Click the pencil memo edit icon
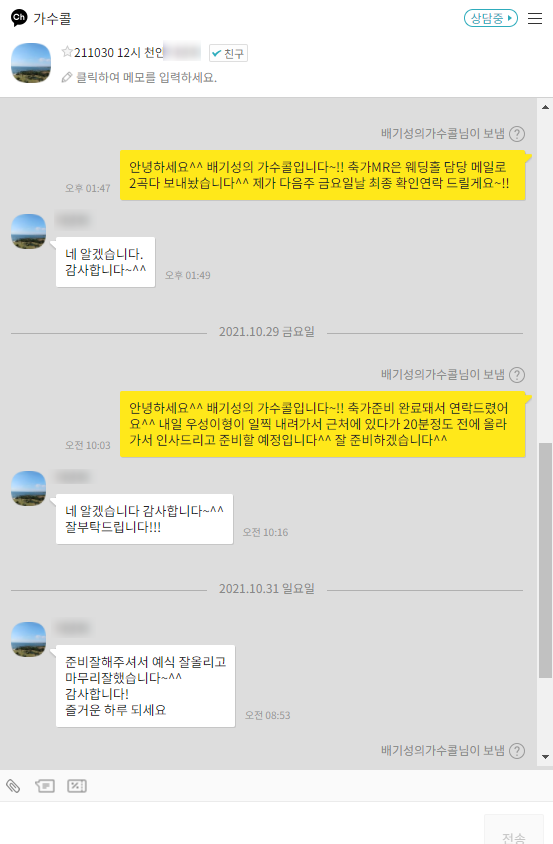Screen dimensions: 553x844 pos(67,78)
